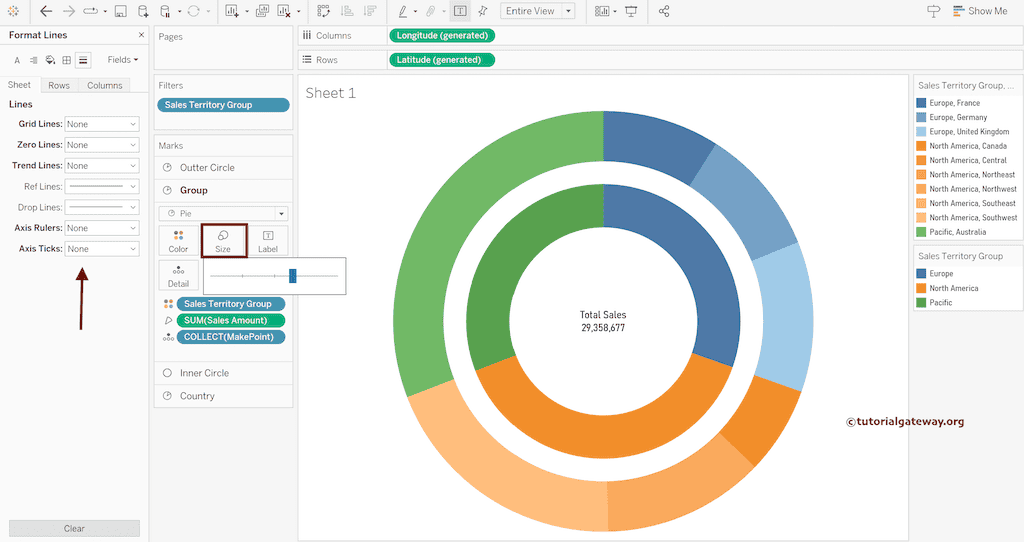
Task: Click the mark size slider handle
Action: pos(293,276)
